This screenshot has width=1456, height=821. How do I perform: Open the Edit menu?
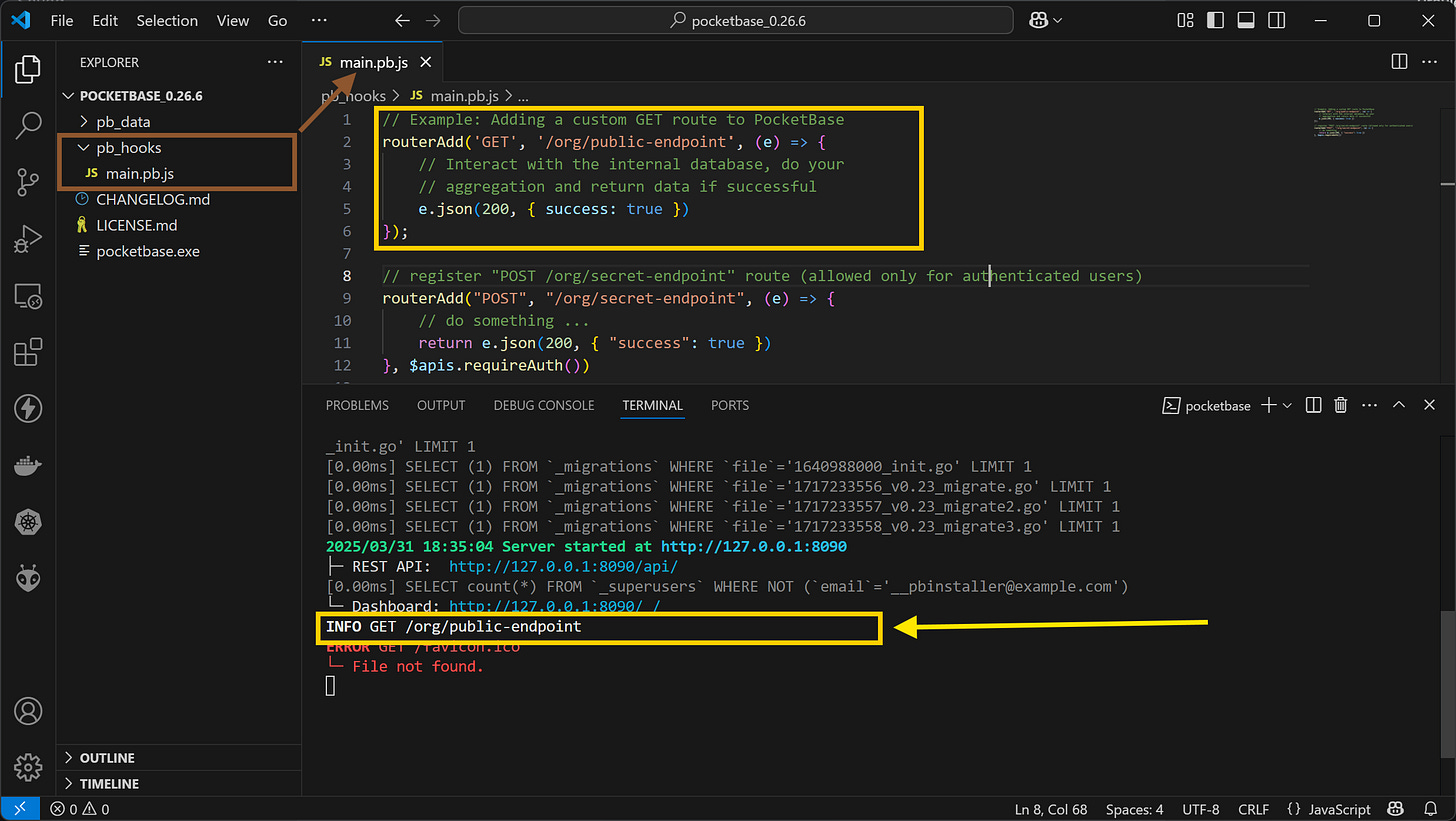104,20
